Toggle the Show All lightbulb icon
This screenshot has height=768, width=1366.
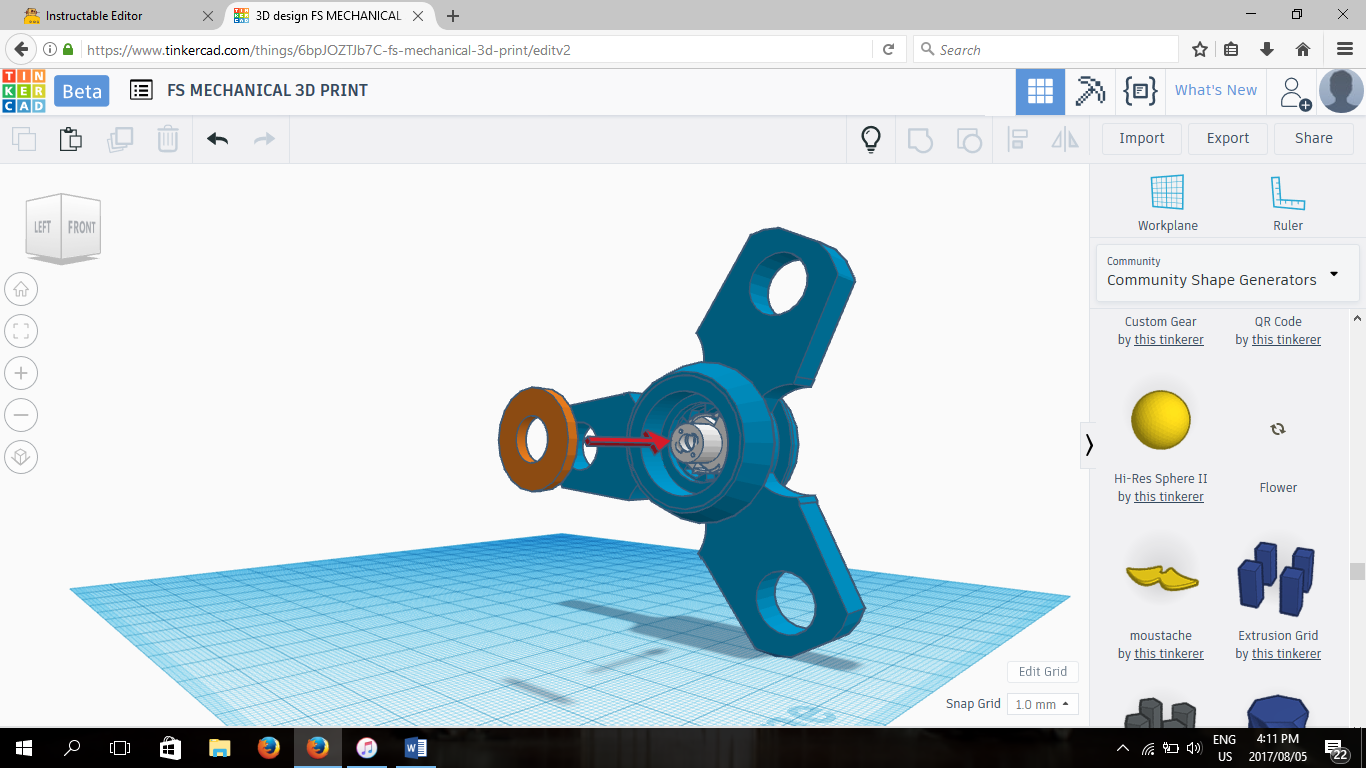click(871, 139)
